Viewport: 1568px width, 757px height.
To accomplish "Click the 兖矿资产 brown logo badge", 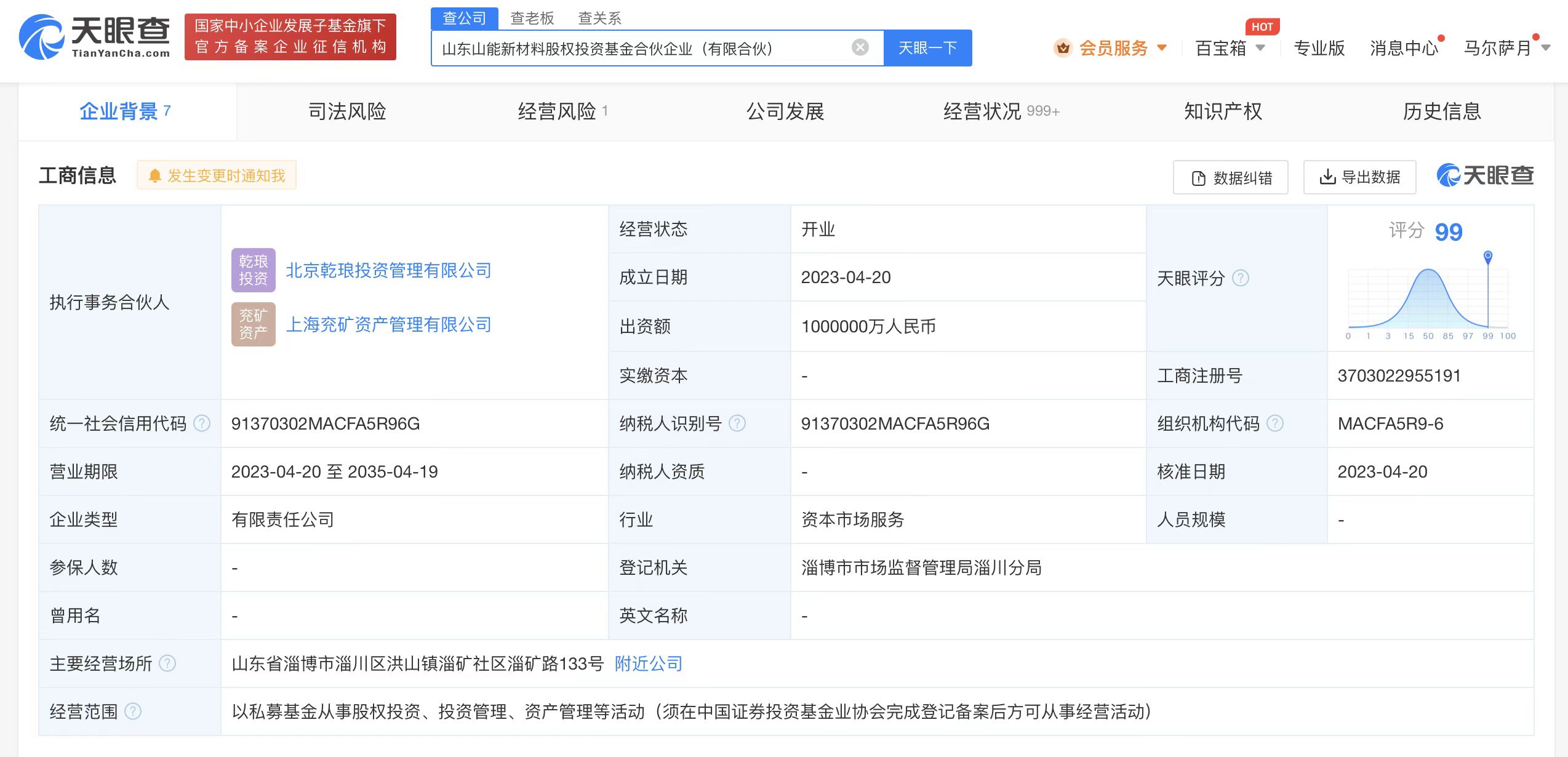I will [254, 324].
